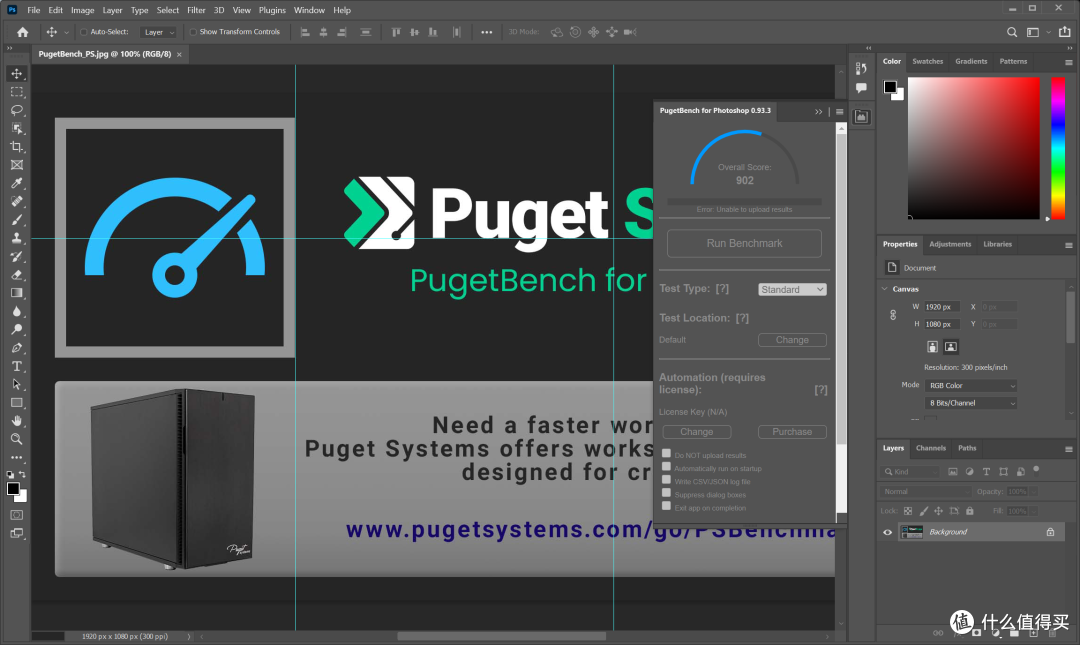Viewport: 1080px width, 645px height.
Task: Check Write CSV/JSON log file
Action: 666,480
